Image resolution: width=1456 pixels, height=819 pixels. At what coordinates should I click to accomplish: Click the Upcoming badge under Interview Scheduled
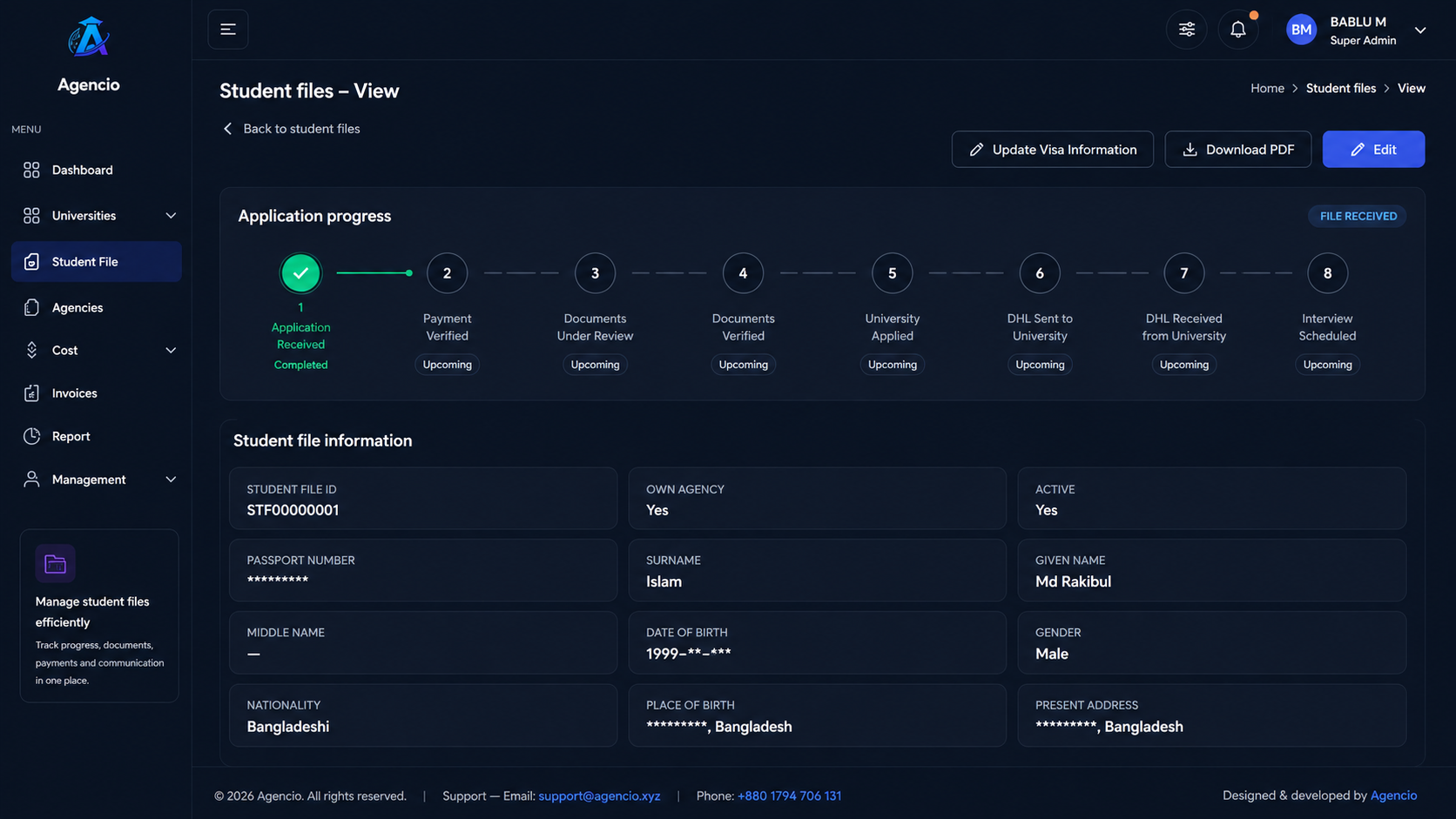[1327, 365]
